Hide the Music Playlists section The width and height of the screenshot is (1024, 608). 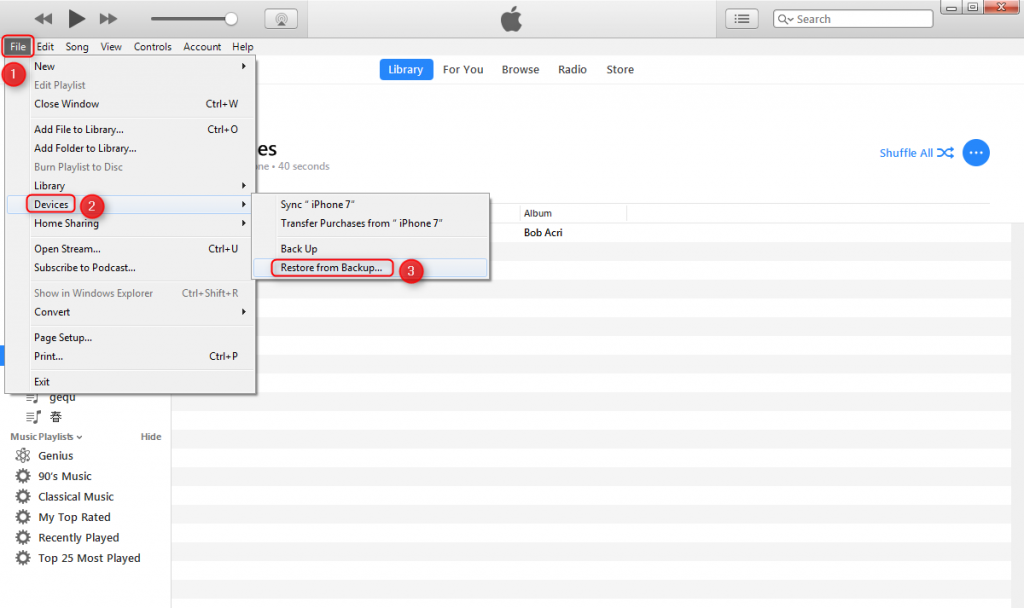(150, 437)
